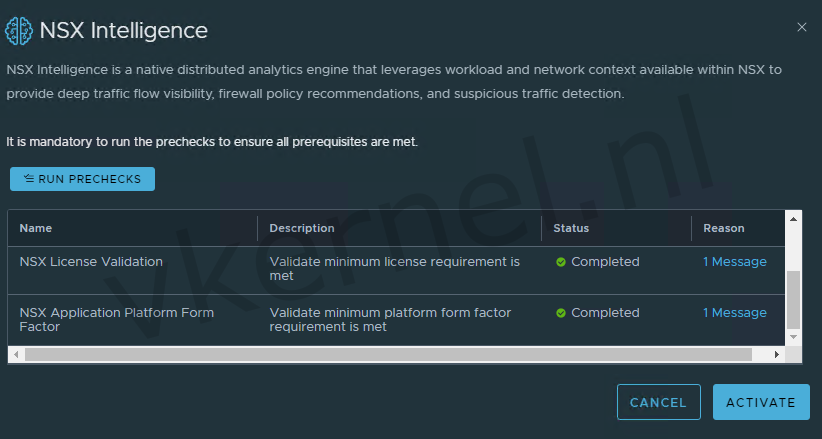Screen dimensions: 822x439
Task: Click the NSX Intelligence dialog title
Action: click(124, 30)
